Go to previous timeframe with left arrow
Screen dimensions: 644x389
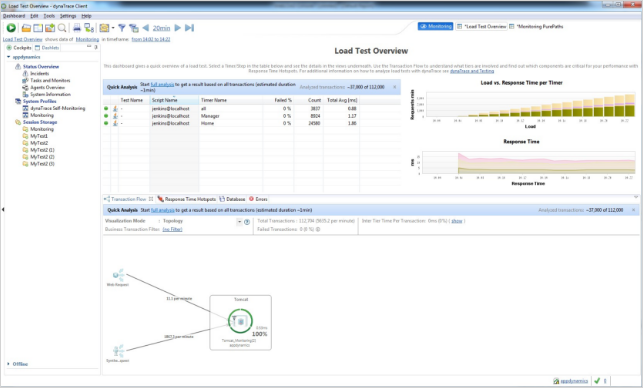(x=145, y=28)
